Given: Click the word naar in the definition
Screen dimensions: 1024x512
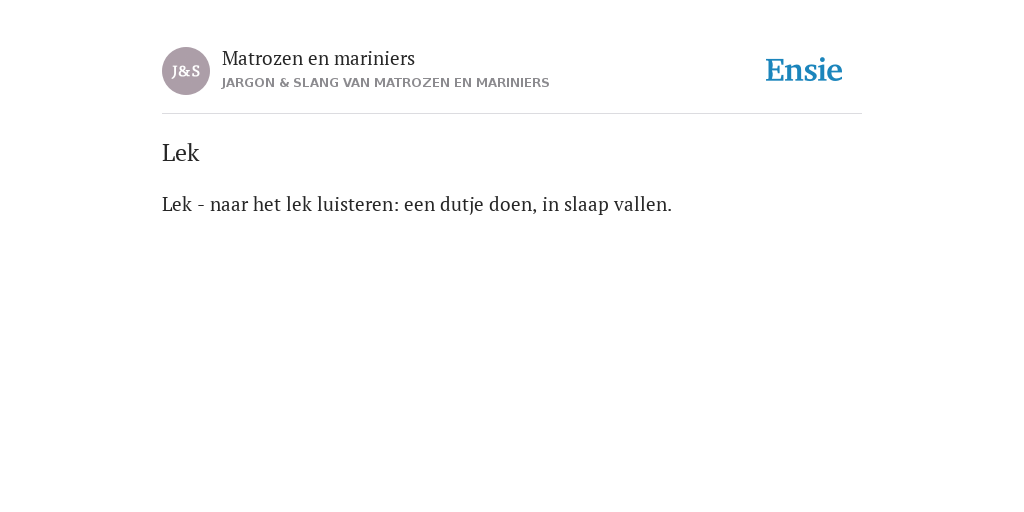Looking at the screenshot, I should pyautogui.click(x=229, y=205).
